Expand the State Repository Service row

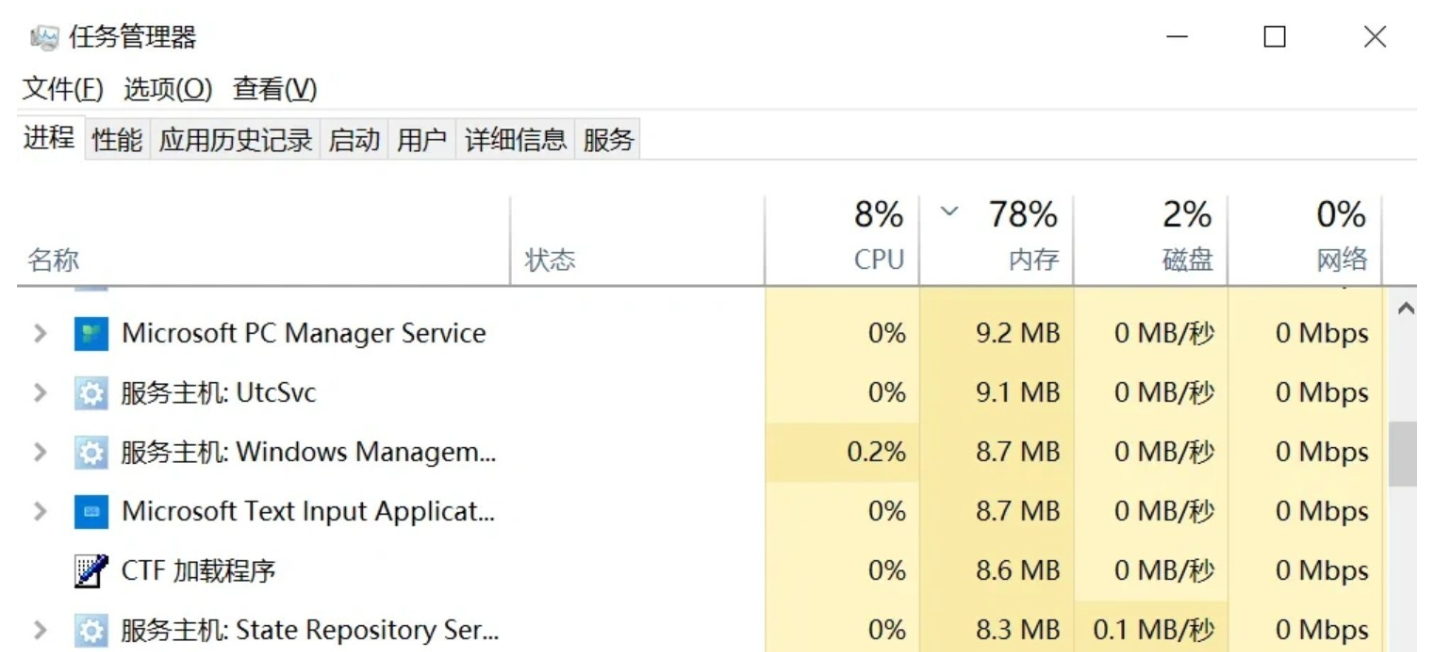40,631
